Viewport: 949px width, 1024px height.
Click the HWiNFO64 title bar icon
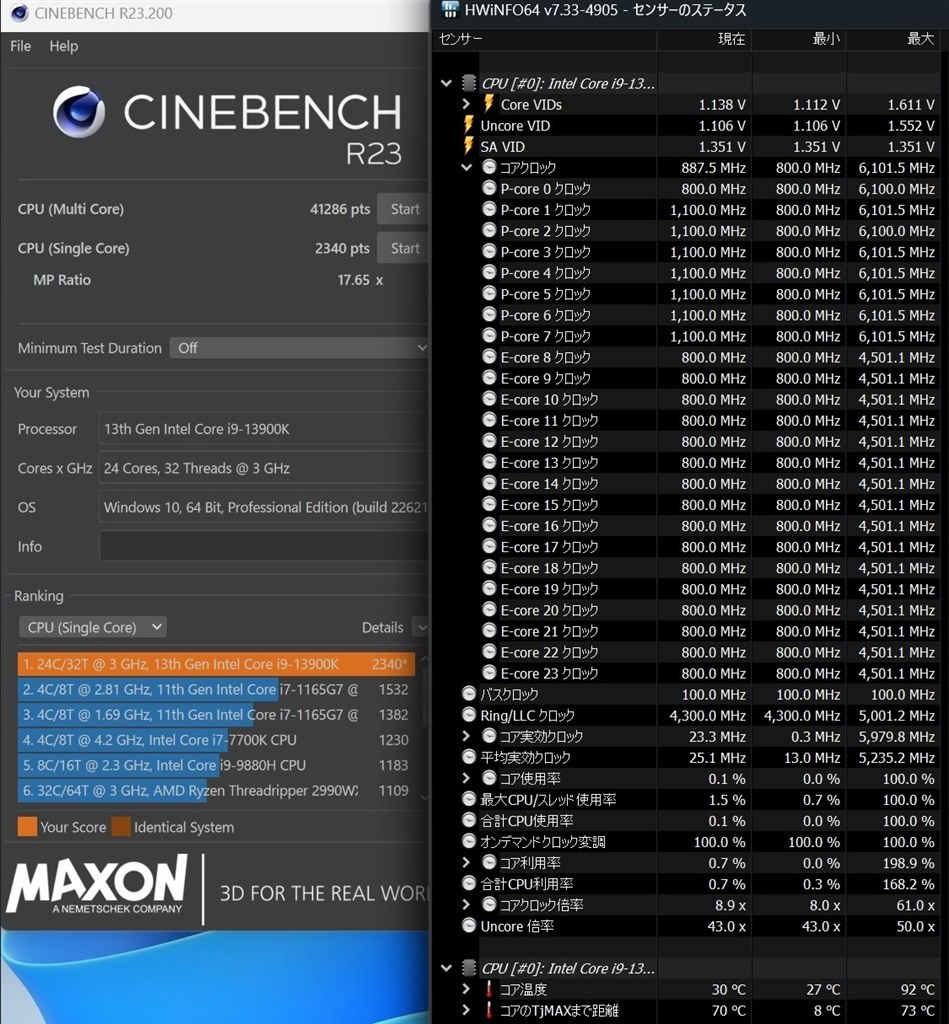pos(451,10)
